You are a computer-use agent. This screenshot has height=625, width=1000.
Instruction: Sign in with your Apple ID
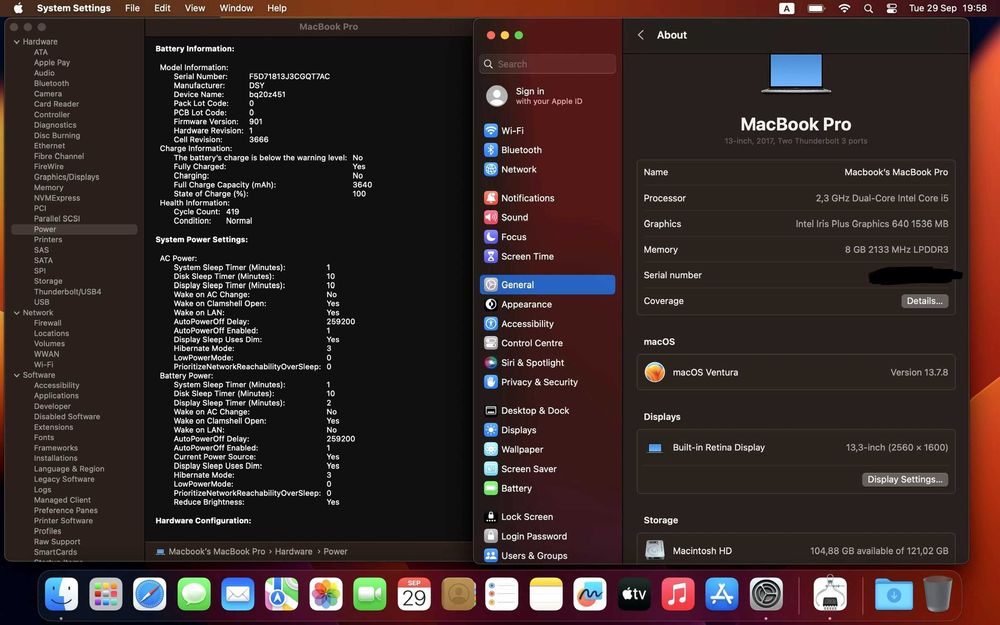click(547, 96)
